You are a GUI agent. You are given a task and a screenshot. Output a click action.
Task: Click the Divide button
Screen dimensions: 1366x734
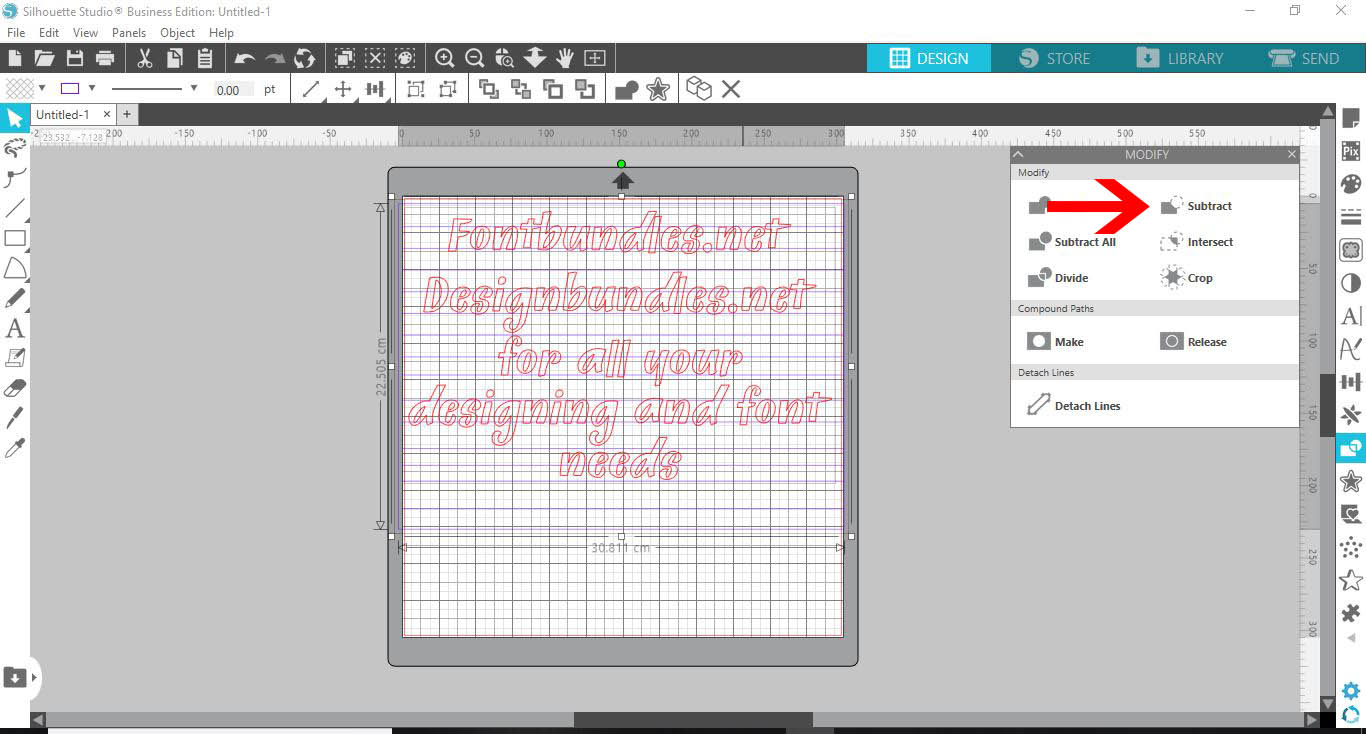[x=1058, y=278]
